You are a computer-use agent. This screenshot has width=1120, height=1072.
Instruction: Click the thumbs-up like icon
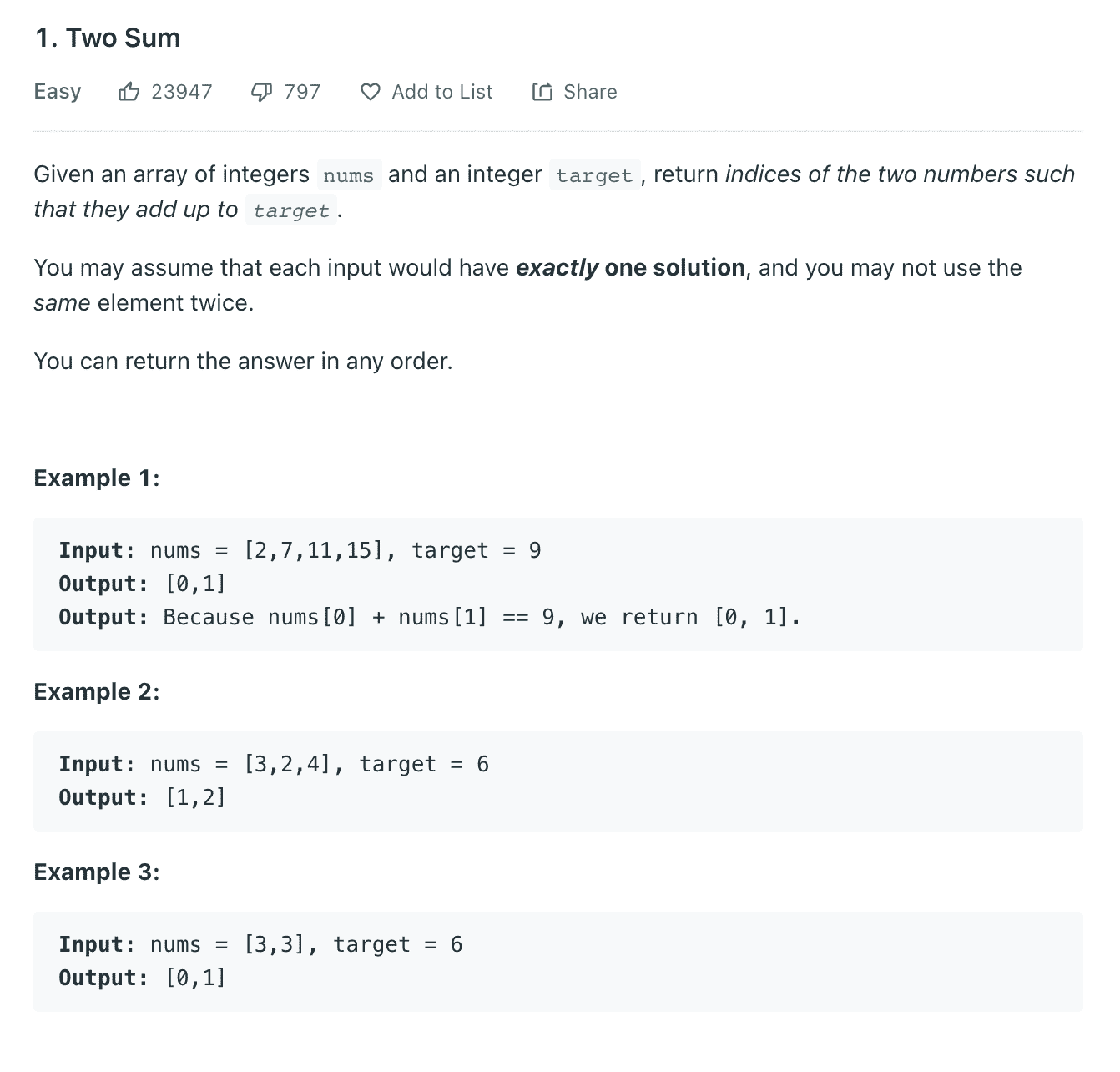(x=129, y=92)
